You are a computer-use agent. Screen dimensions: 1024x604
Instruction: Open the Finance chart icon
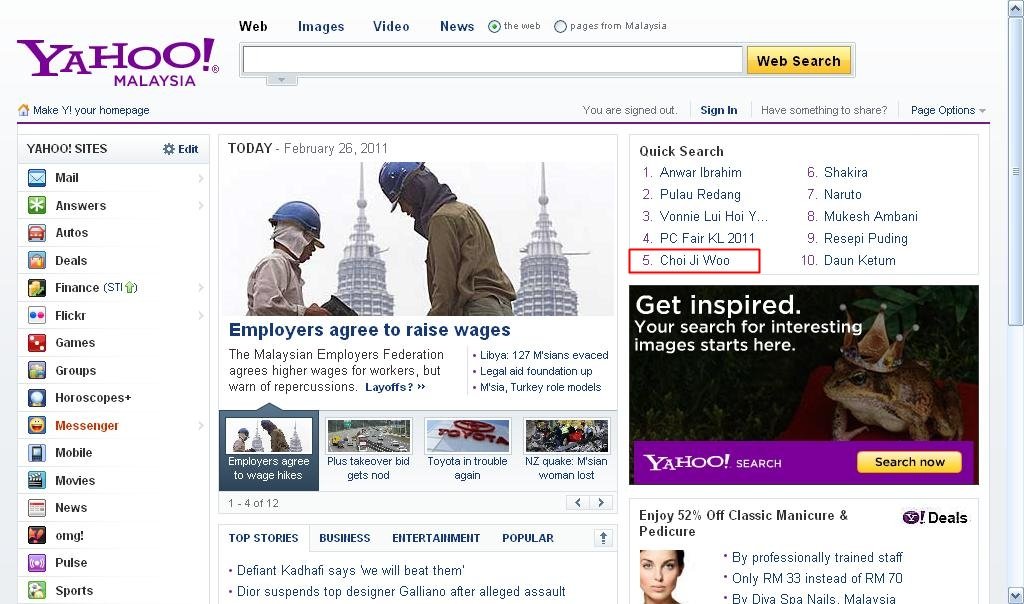[x=37, y=287]
